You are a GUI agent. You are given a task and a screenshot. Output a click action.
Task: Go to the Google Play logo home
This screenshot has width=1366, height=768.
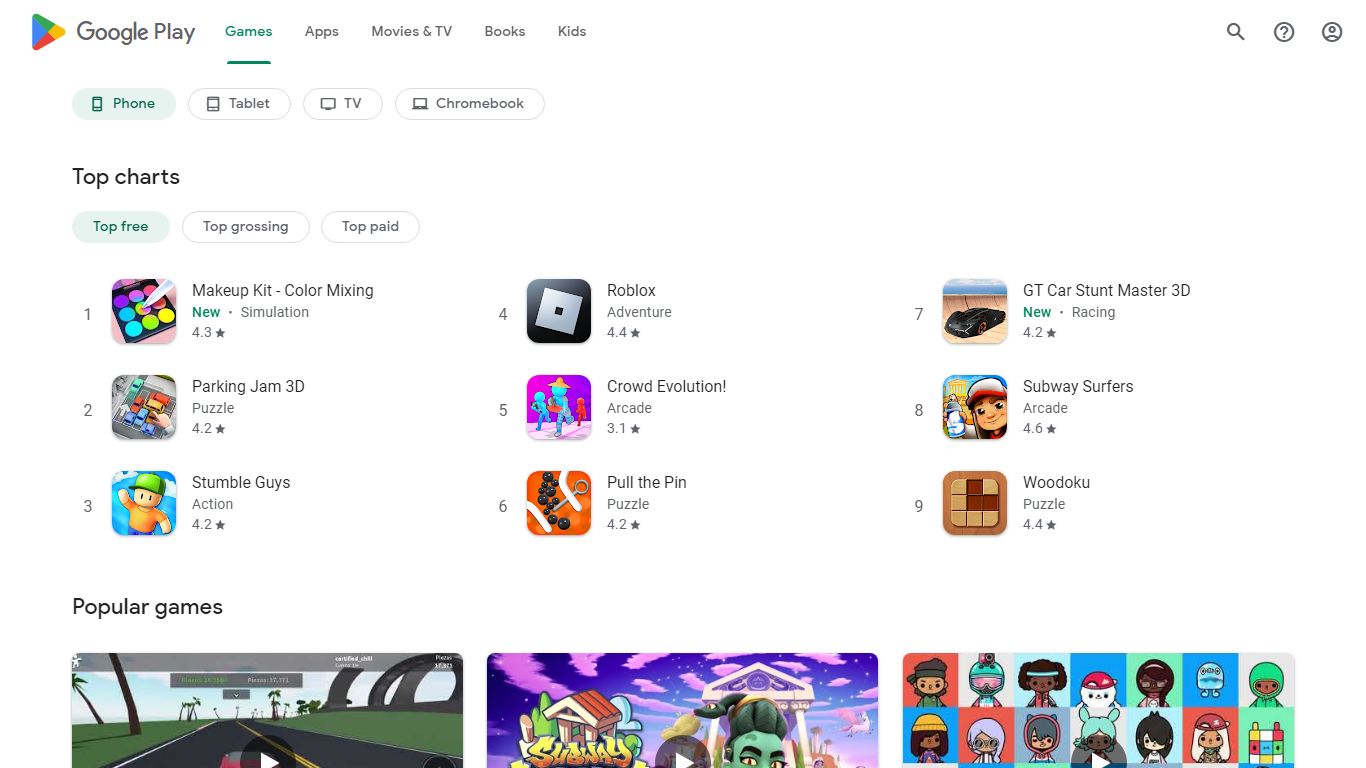coord(113,32)
